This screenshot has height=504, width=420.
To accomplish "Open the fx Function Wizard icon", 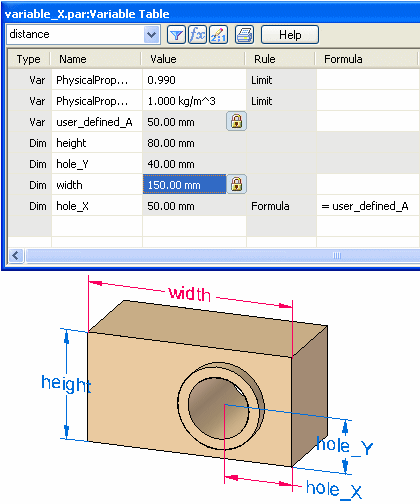I will (197, 34).
